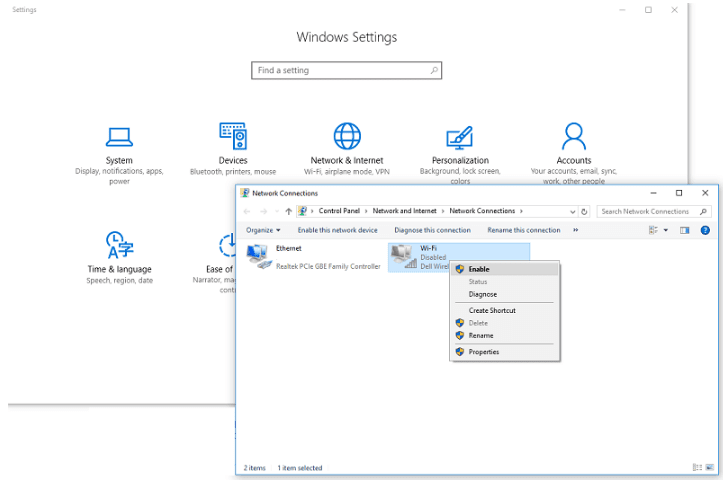Open Devices settings tile

click(233, 149)
